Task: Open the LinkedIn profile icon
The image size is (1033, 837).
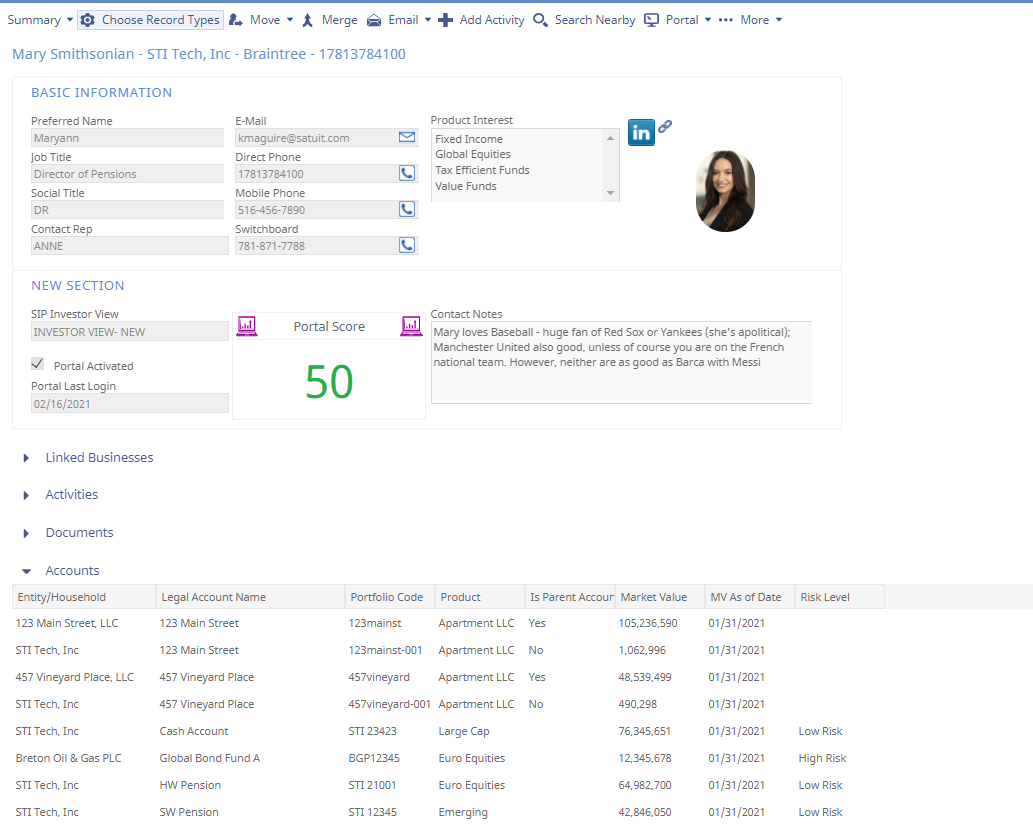Action: (x=641, y=132)
